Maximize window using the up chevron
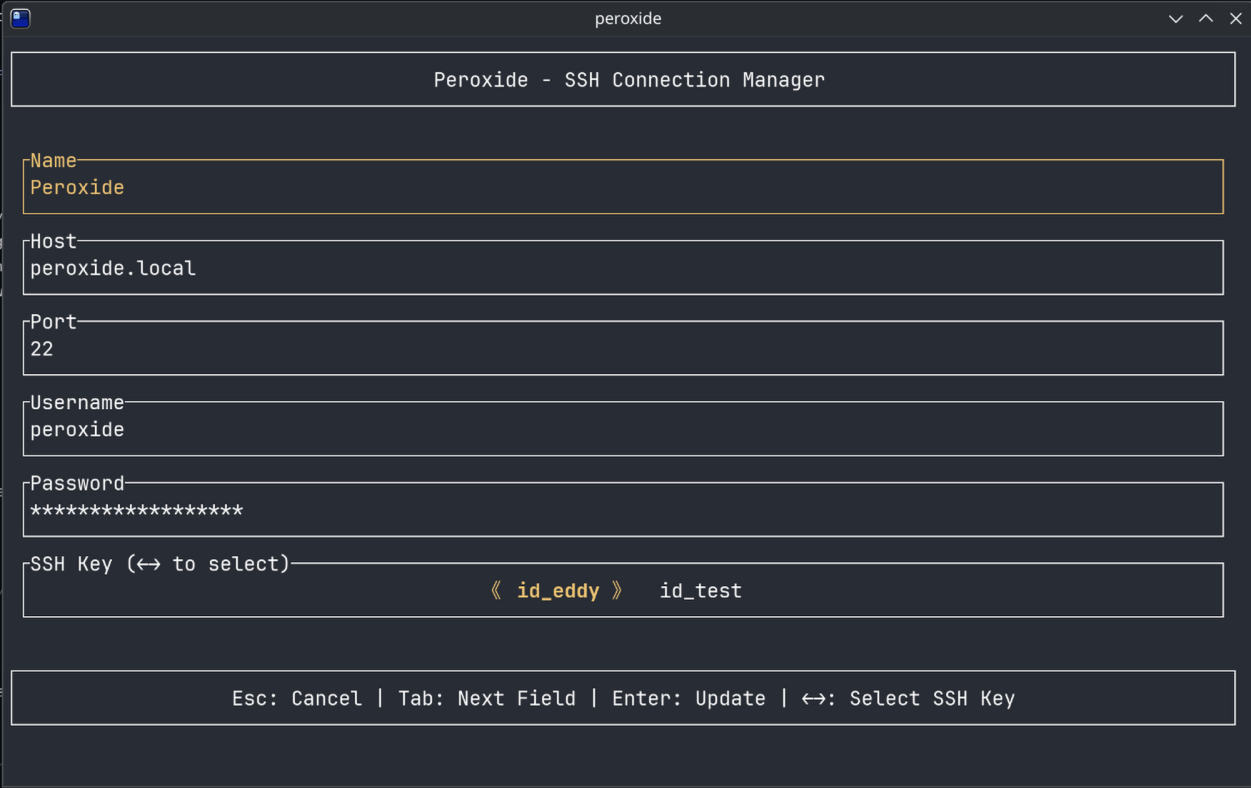 tap(1206, 18)
